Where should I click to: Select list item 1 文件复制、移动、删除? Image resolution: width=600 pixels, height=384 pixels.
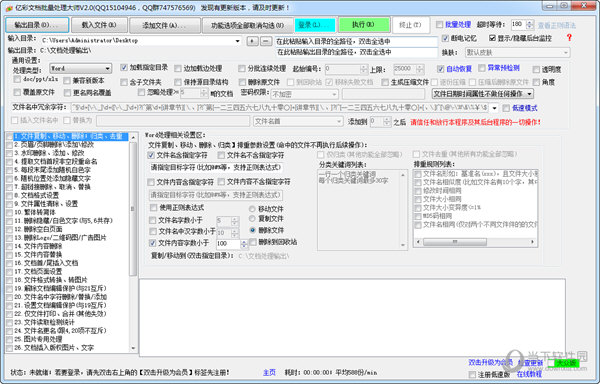coord(68,137)
